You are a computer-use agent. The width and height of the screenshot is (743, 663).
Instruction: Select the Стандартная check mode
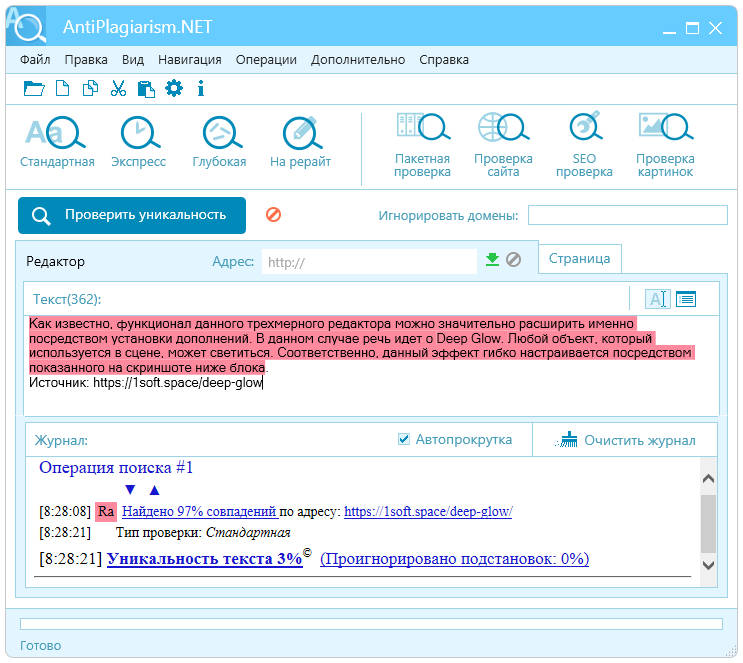pos(57,142)
